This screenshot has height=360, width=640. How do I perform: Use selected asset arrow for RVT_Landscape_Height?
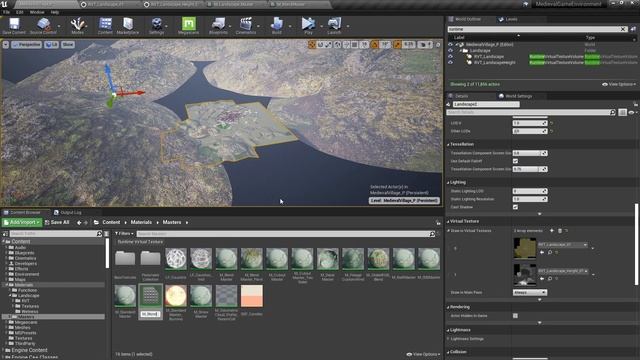pos(542,278)
